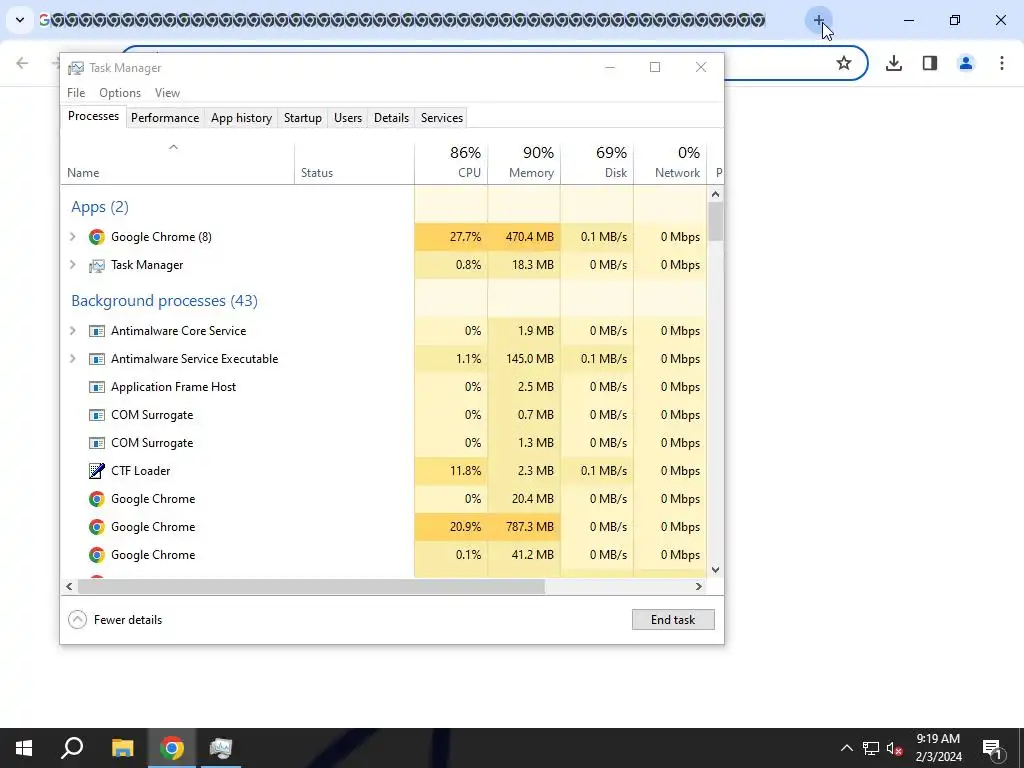Select Antimalware Core Service icon
Screen dimensions: 1024x768
click(x=97, y=331)
